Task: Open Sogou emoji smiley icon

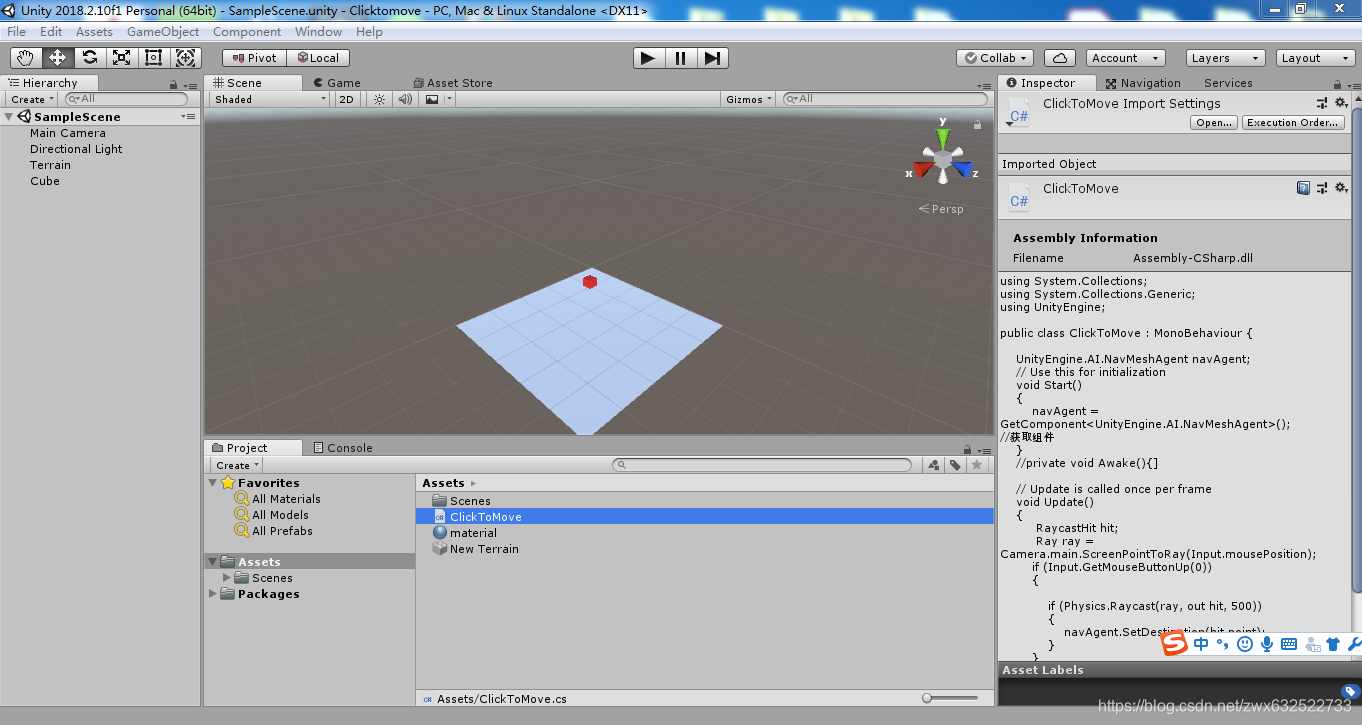Action: pos(1245,644)
